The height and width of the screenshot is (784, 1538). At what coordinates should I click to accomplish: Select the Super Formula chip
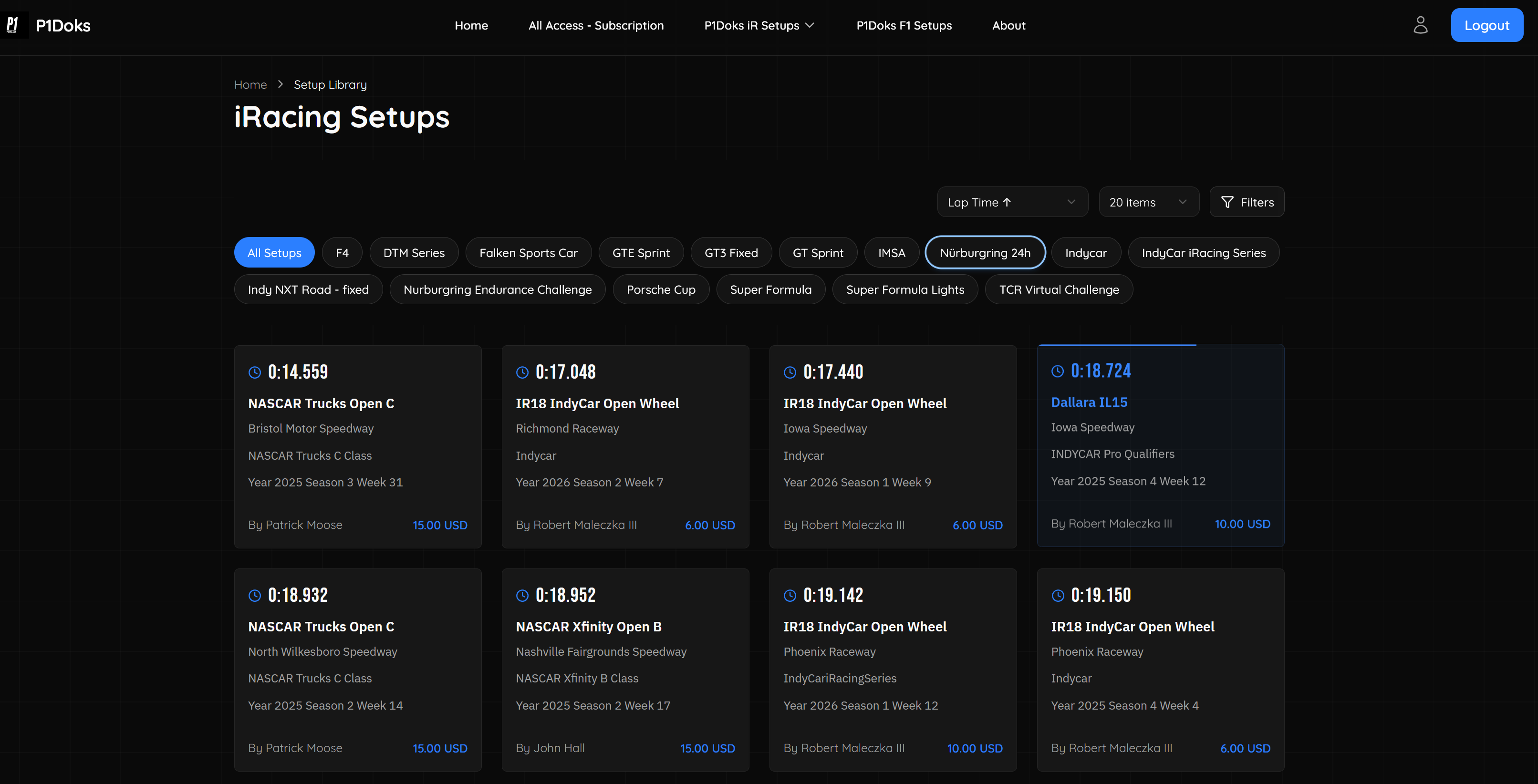[x=771, y=289]
